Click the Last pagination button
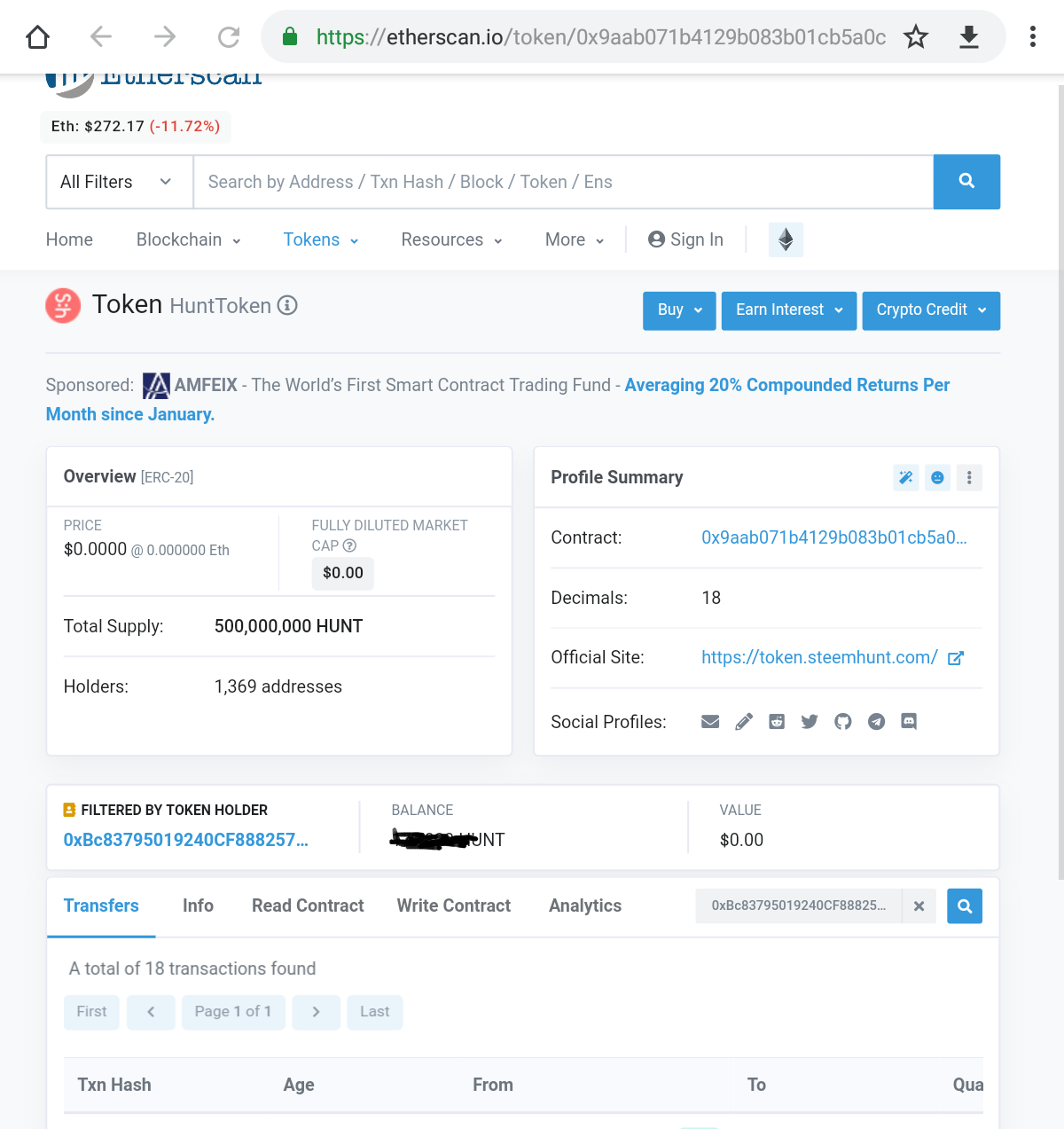Image resolution: width=1064 pixels, height=1129 pixels. point(375,1012)
